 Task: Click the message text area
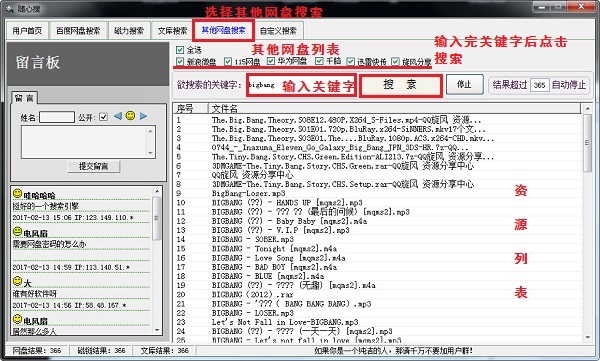click(x=84, y=142)
